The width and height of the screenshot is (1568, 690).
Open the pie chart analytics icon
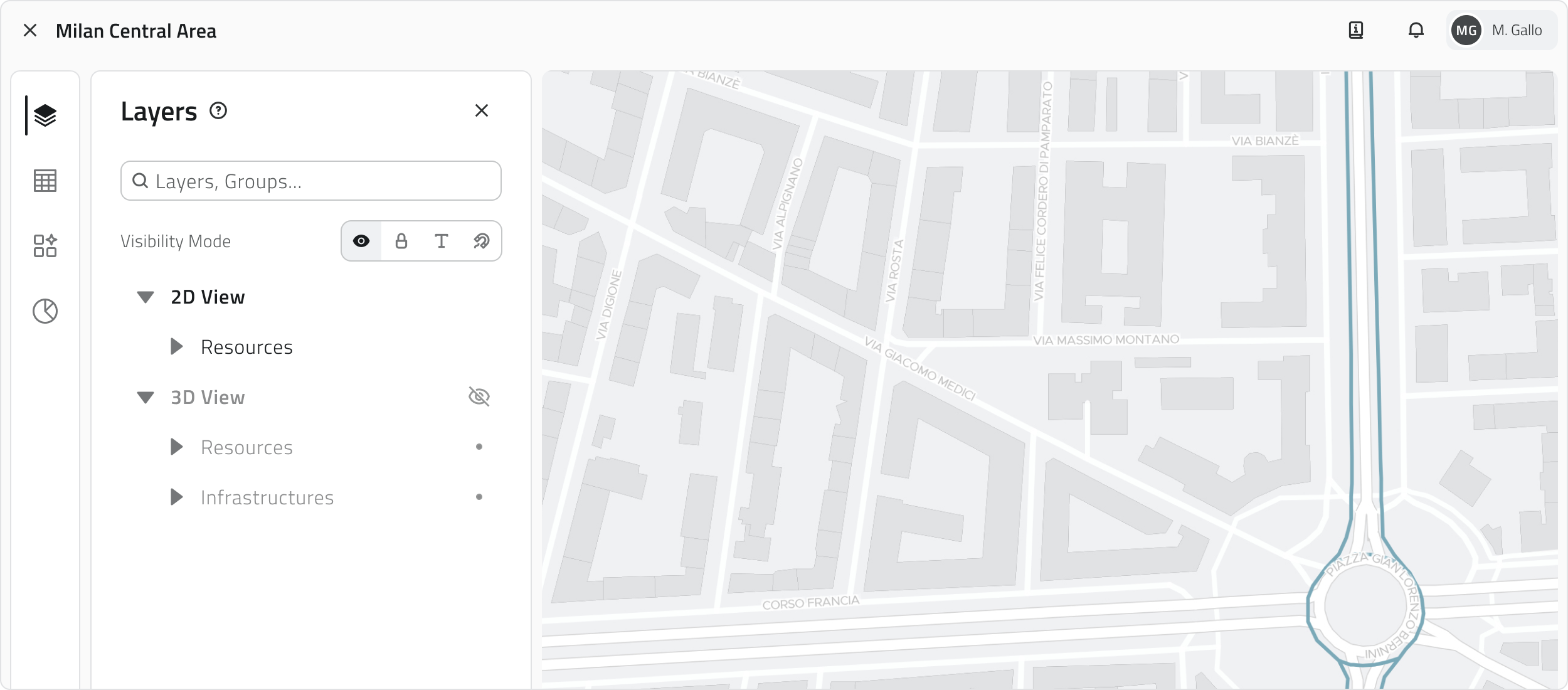(45, 311)
